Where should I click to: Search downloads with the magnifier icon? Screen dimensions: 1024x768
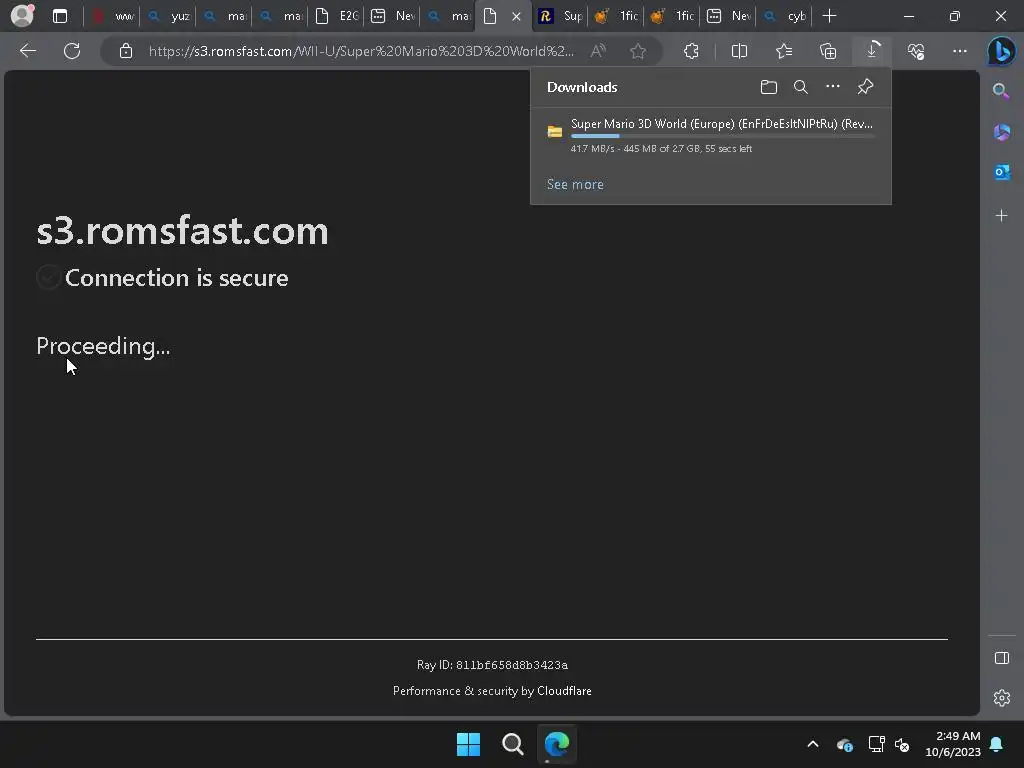click(x=801, y=87)
